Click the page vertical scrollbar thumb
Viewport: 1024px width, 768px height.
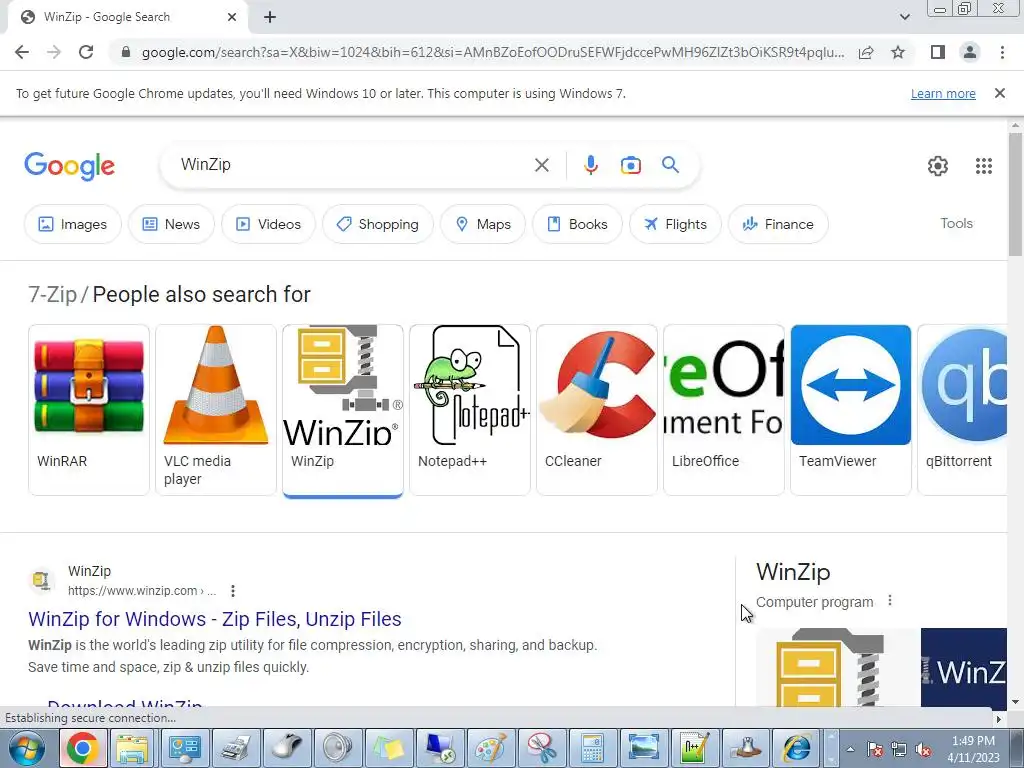coord(1015,195)
